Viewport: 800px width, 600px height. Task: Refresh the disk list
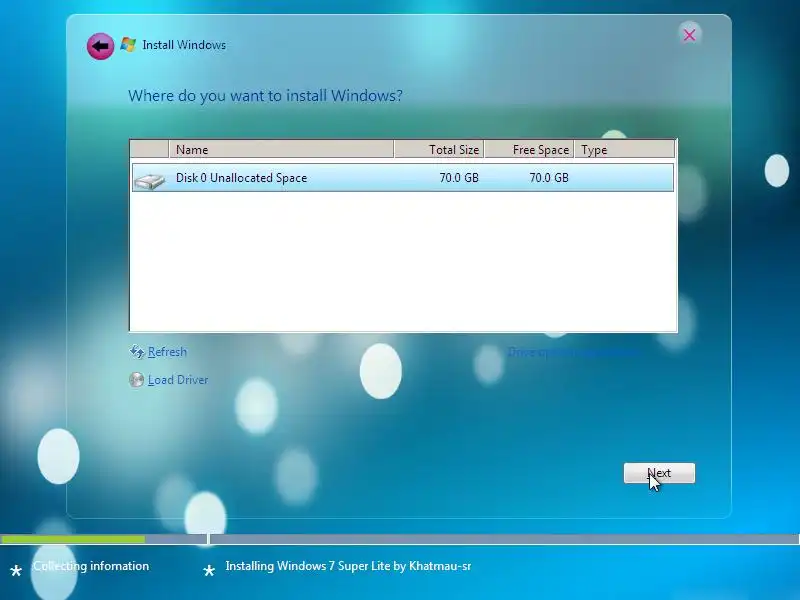coord(167,352)
